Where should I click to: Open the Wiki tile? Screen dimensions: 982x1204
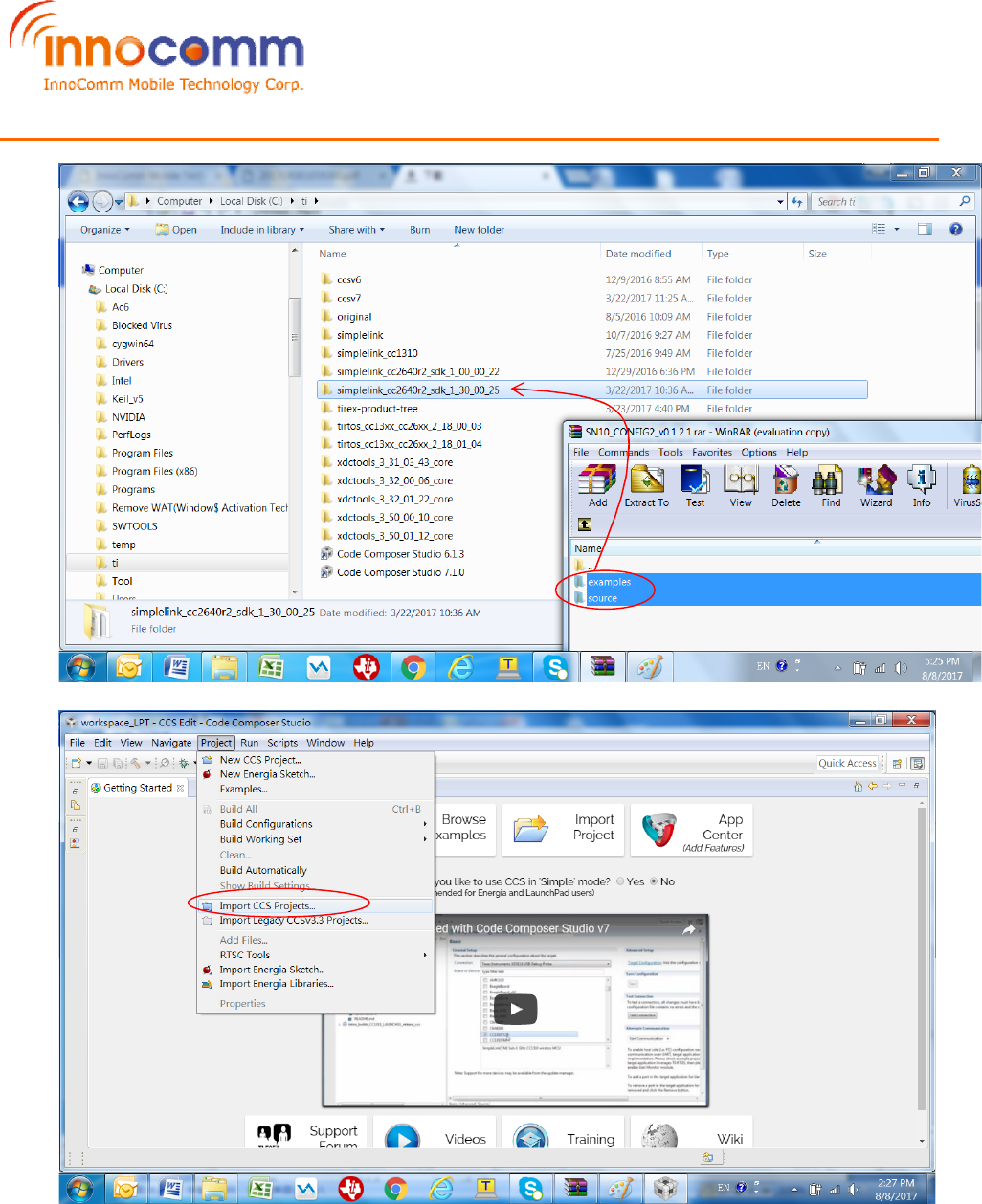[691, 1133]
